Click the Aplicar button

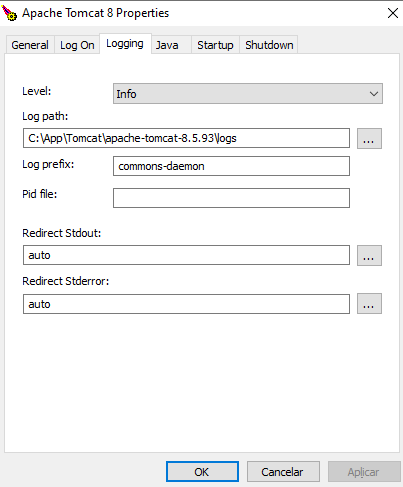[364, 472]
